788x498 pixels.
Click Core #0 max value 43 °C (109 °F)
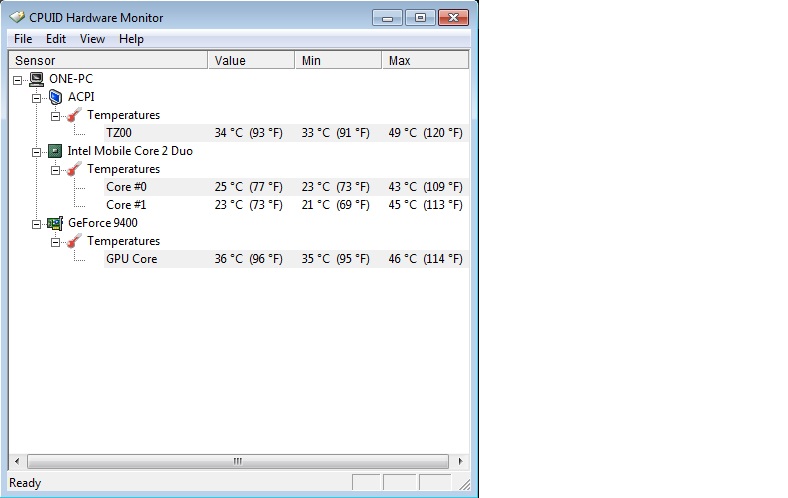425,187
